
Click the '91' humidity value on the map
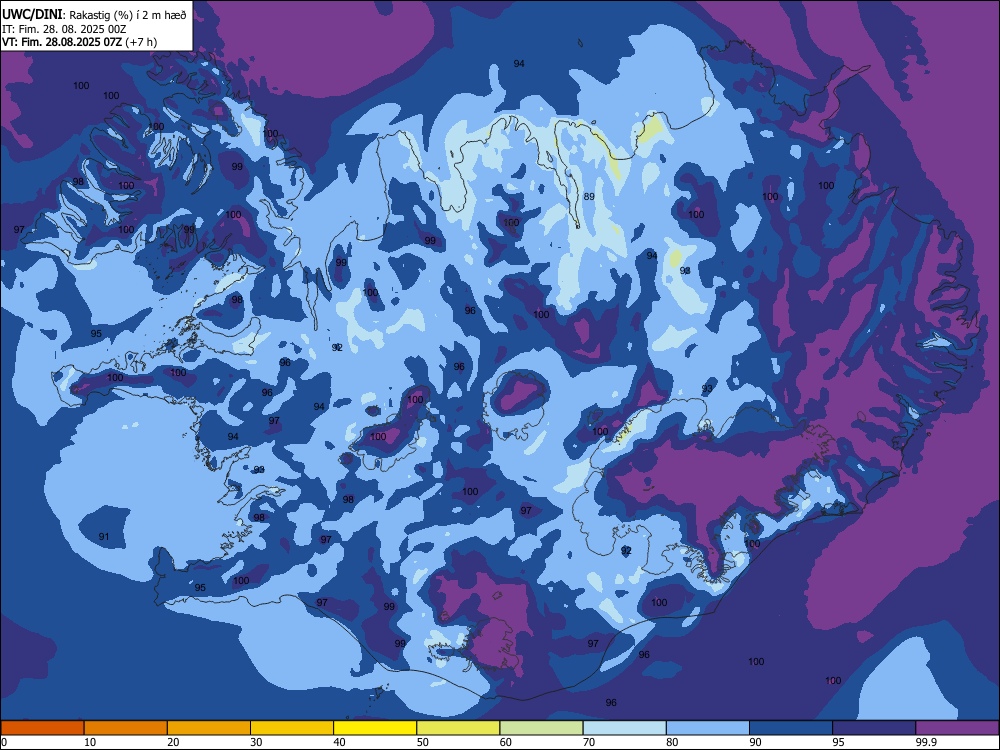coord(104,536)
